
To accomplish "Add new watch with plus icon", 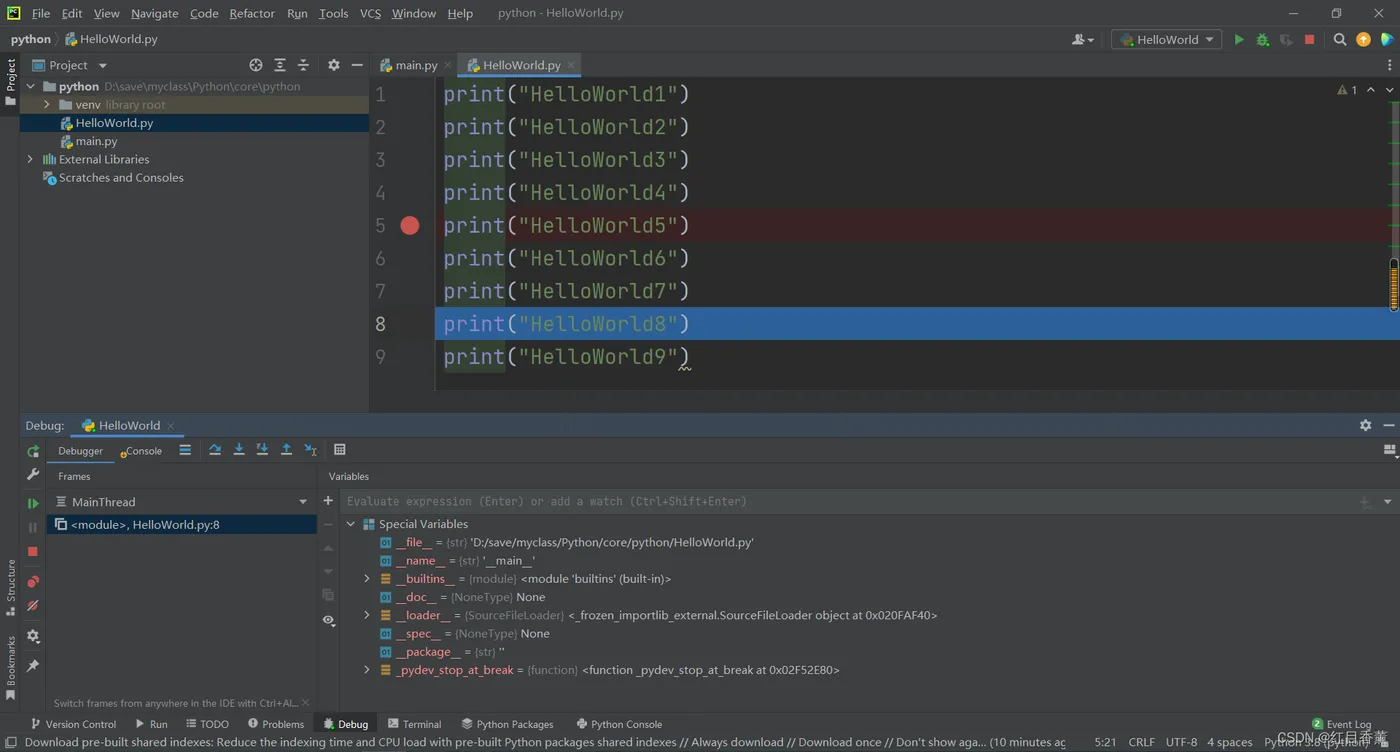I will (328, 500).
